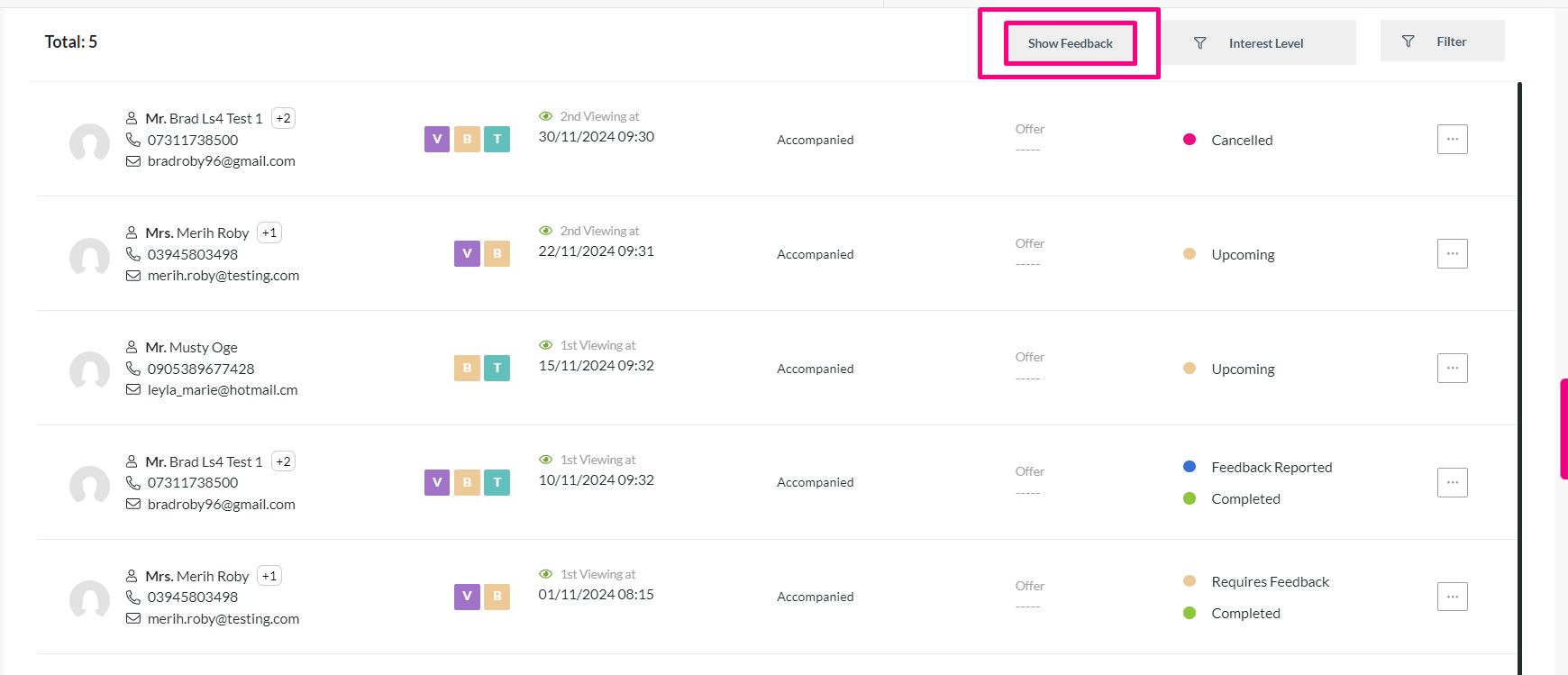The width and height of the screenshot is (1568, 675).
Task: Click the funnel icon in Filter button
Action: coord(1408,41)
